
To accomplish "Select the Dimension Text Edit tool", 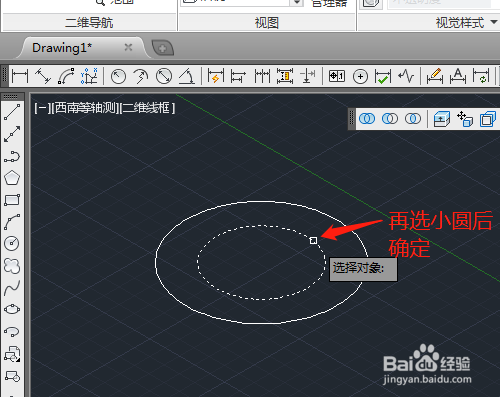I will [458, 76].
